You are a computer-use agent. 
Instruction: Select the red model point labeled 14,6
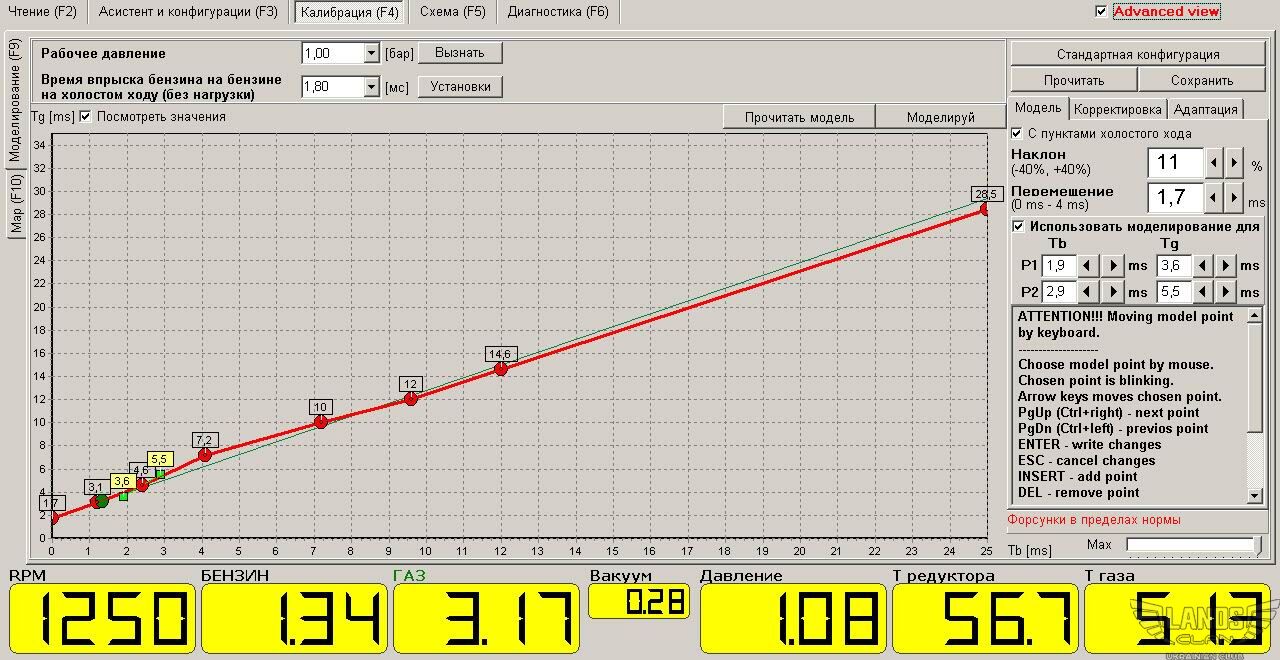(501, 369)
